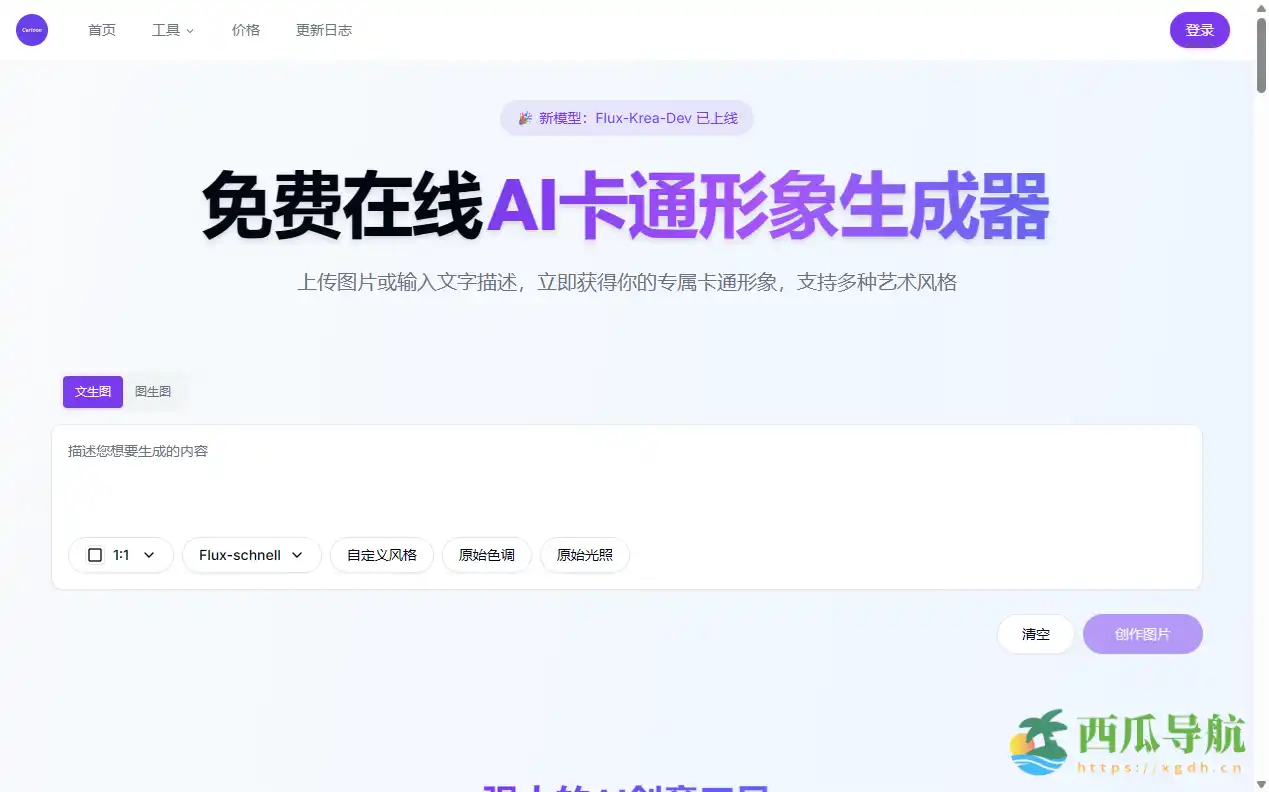The image size is (1269, 792).
Task: Click the 西瓜导航 watermelon watermark logo
Action: [x=1040, y=742]
